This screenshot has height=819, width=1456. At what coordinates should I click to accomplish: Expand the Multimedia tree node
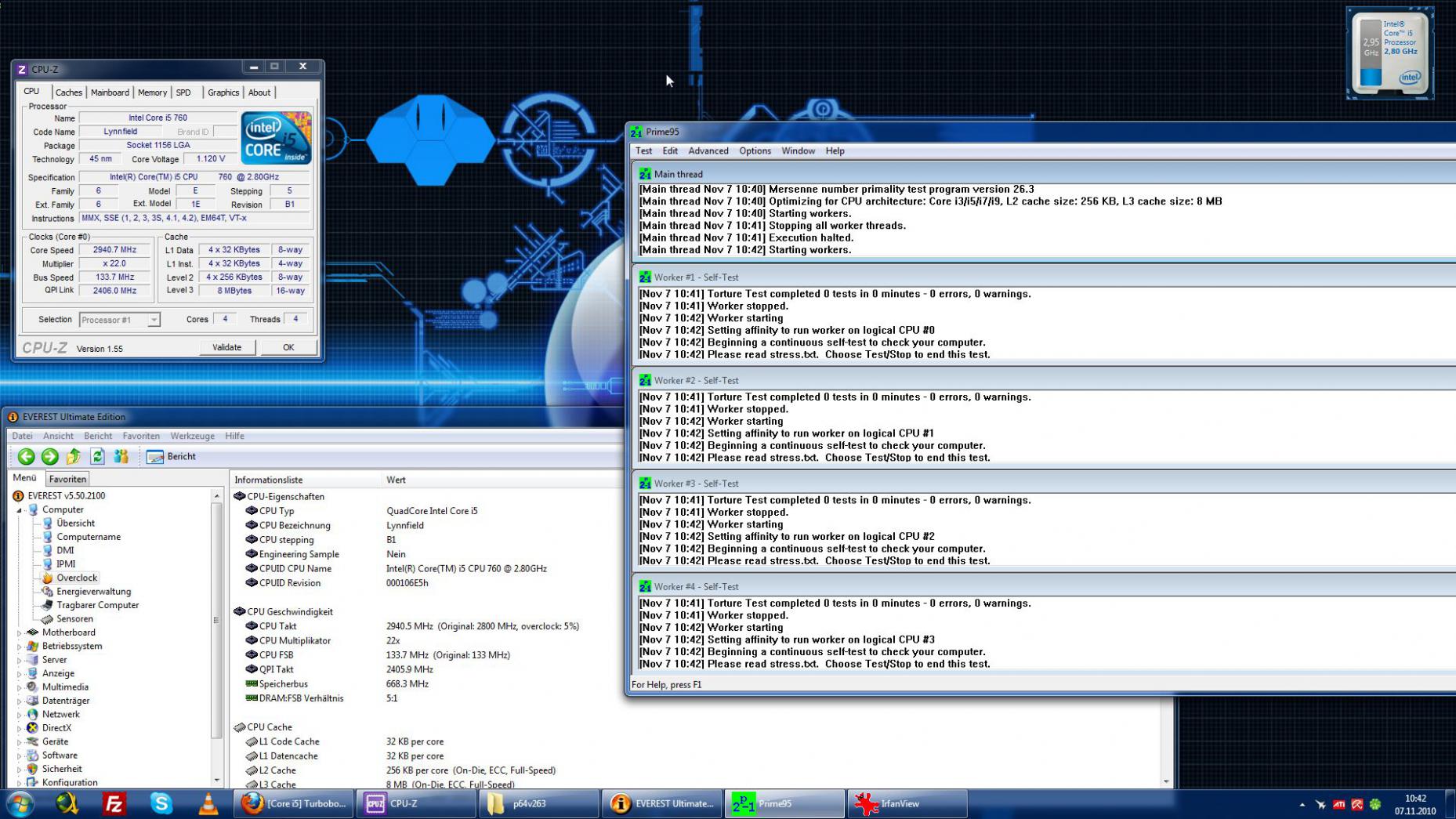tap(20, 687)
